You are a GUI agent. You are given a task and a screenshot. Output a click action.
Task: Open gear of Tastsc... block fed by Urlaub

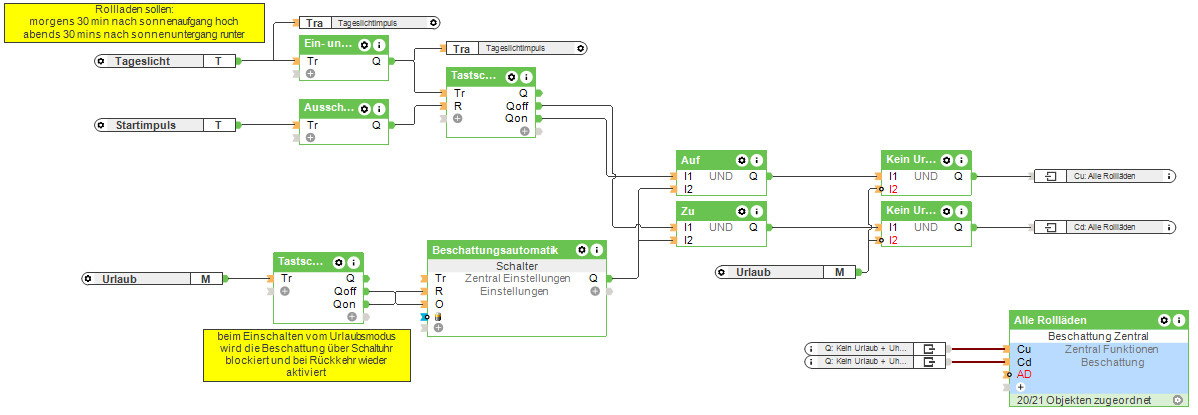339,262
